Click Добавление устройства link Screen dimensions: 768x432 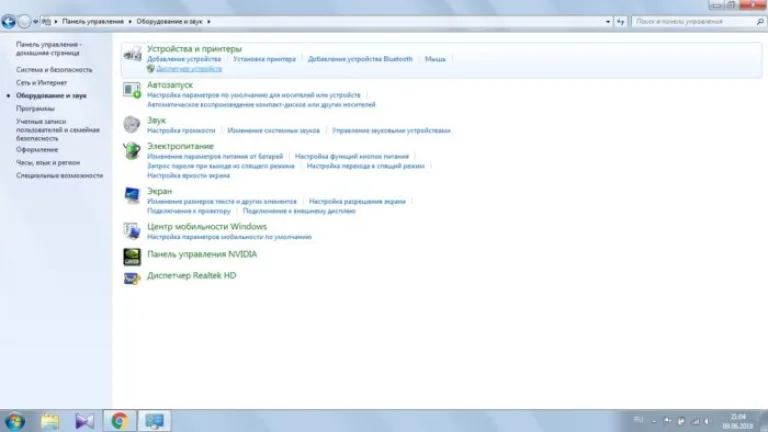pos(184,59)
